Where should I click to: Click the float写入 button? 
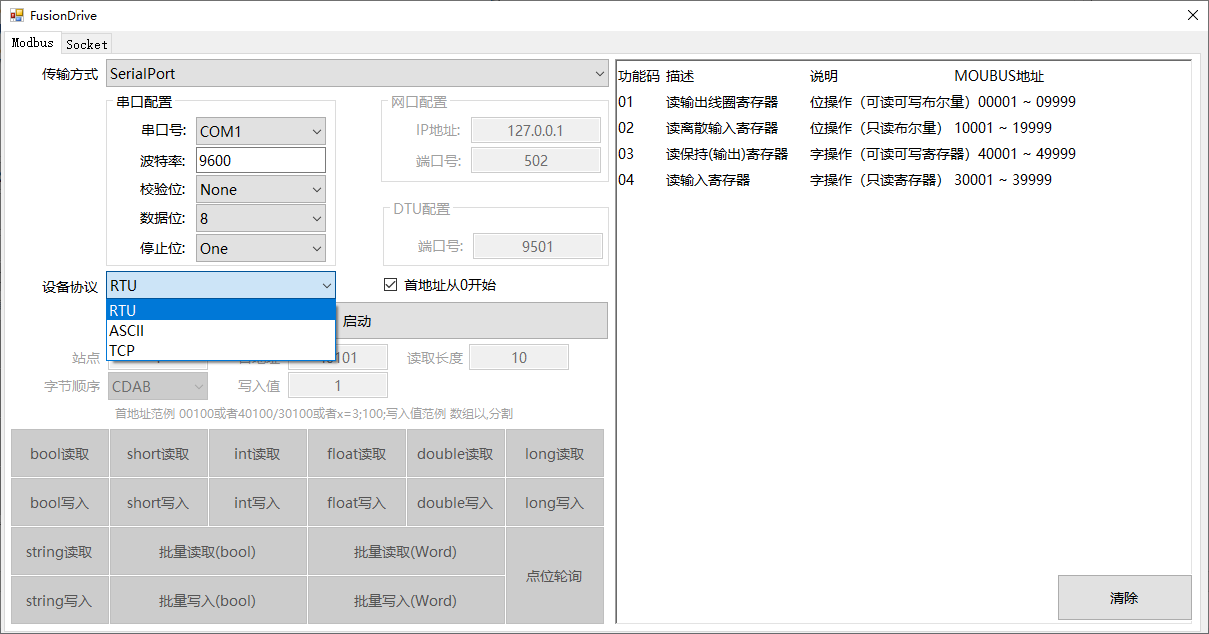[356, 502]
